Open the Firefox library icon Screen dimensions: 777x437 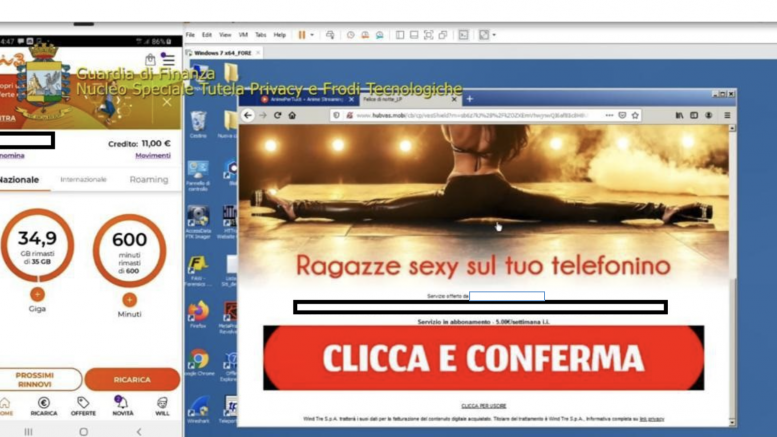[680, 116]
